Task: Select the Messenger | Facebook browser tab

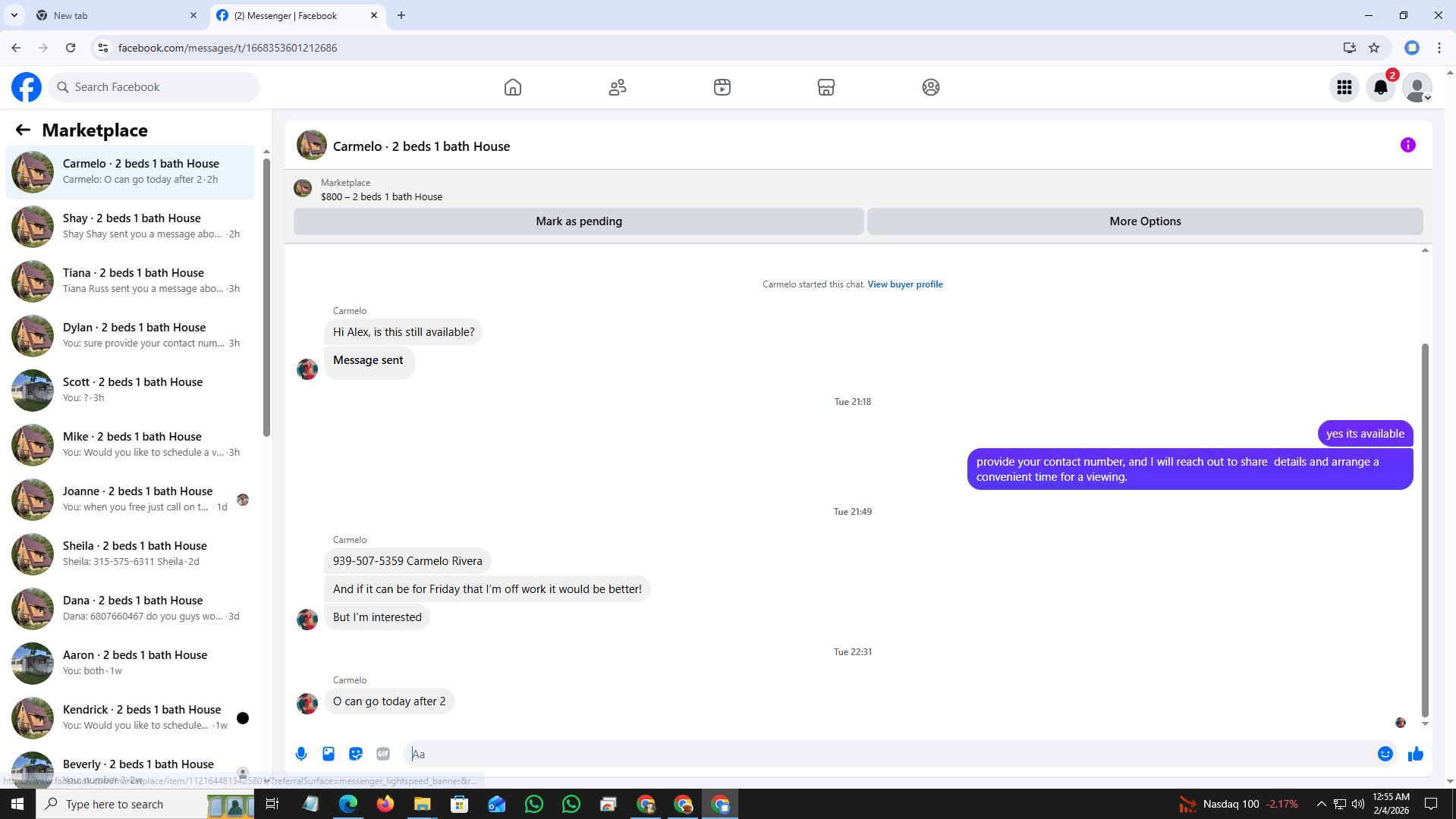Action: click(297, 15)
